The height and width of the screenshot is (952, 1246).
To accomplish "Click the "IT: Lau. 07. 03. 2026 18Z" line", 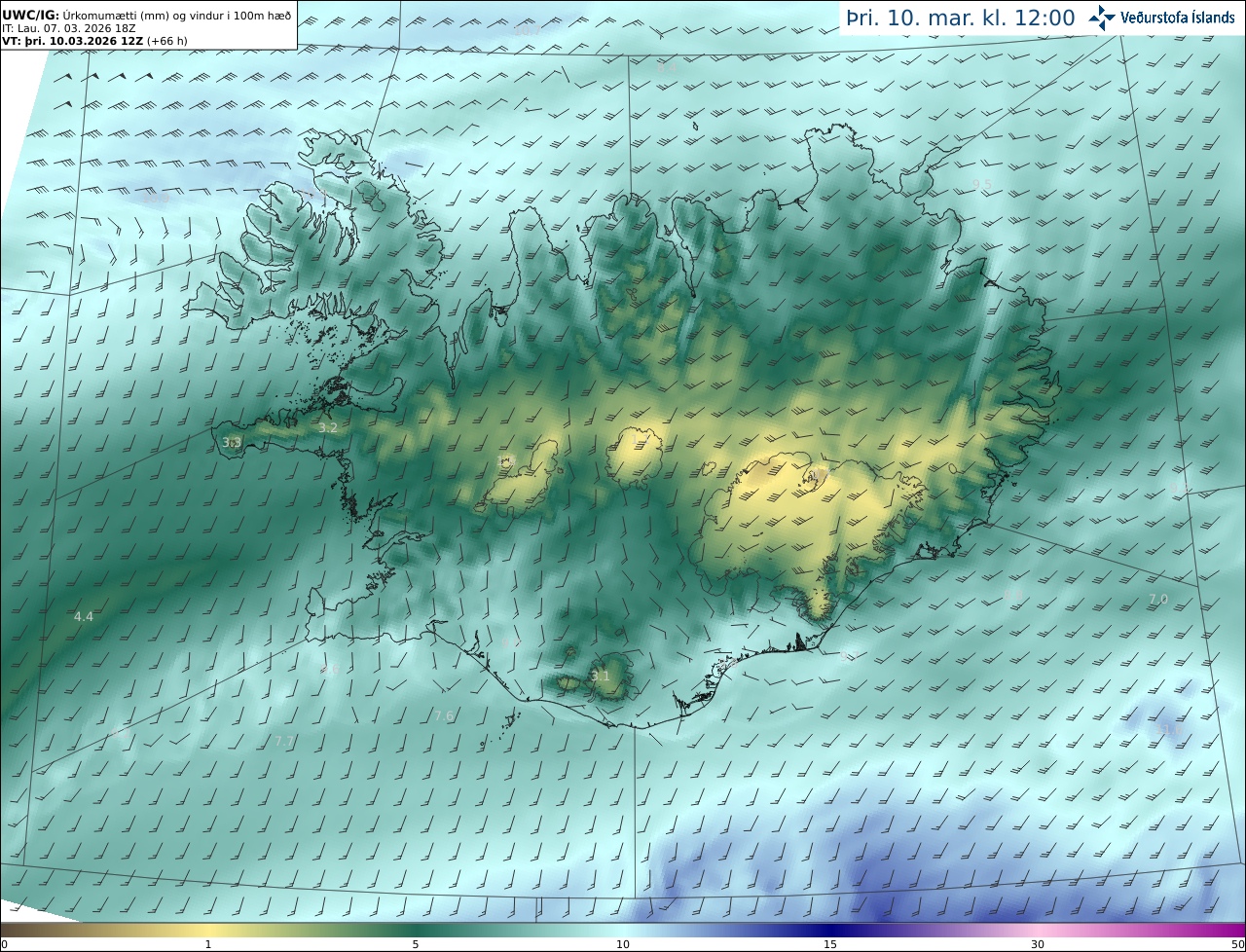I will tap(68, 28).
